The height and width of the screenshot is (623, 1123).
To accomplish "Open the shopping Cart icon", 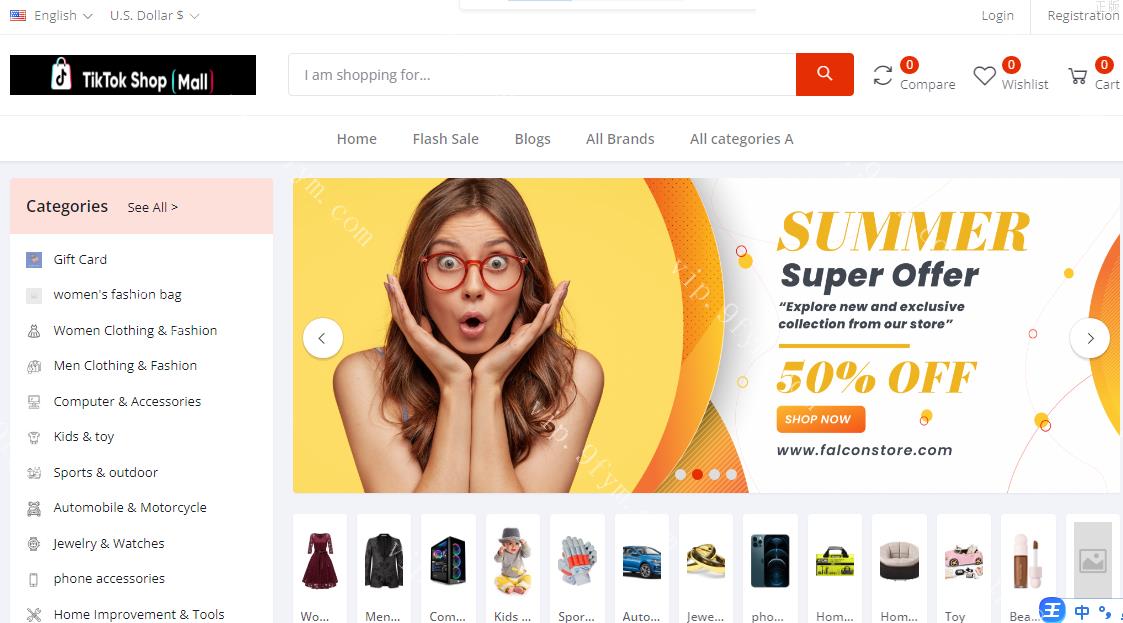I will click(1077, 75).
